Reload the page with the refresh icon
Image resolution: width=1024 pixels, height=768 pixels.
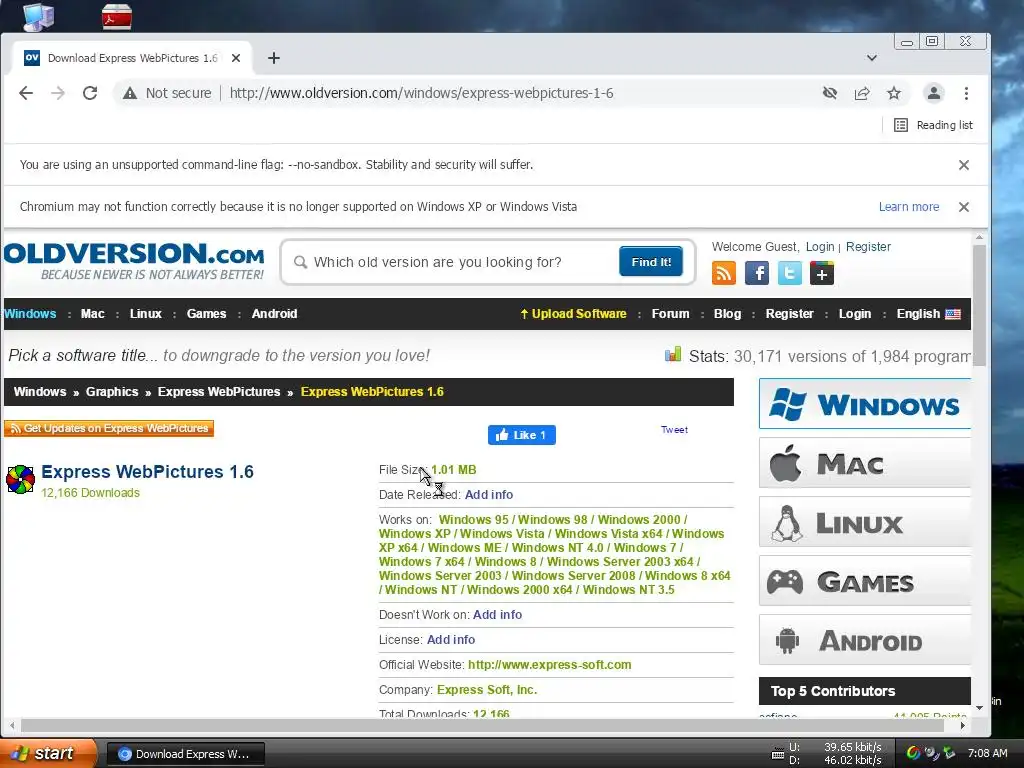[90, 93]
